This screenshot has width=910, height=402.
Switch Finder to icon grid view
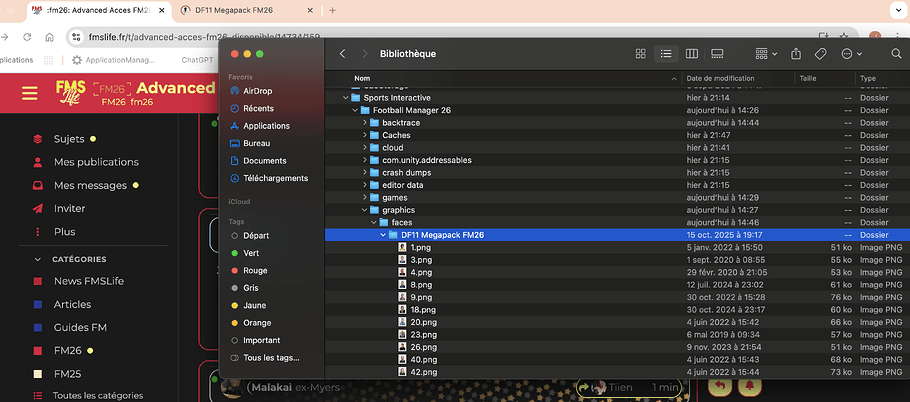pos(641,53)
